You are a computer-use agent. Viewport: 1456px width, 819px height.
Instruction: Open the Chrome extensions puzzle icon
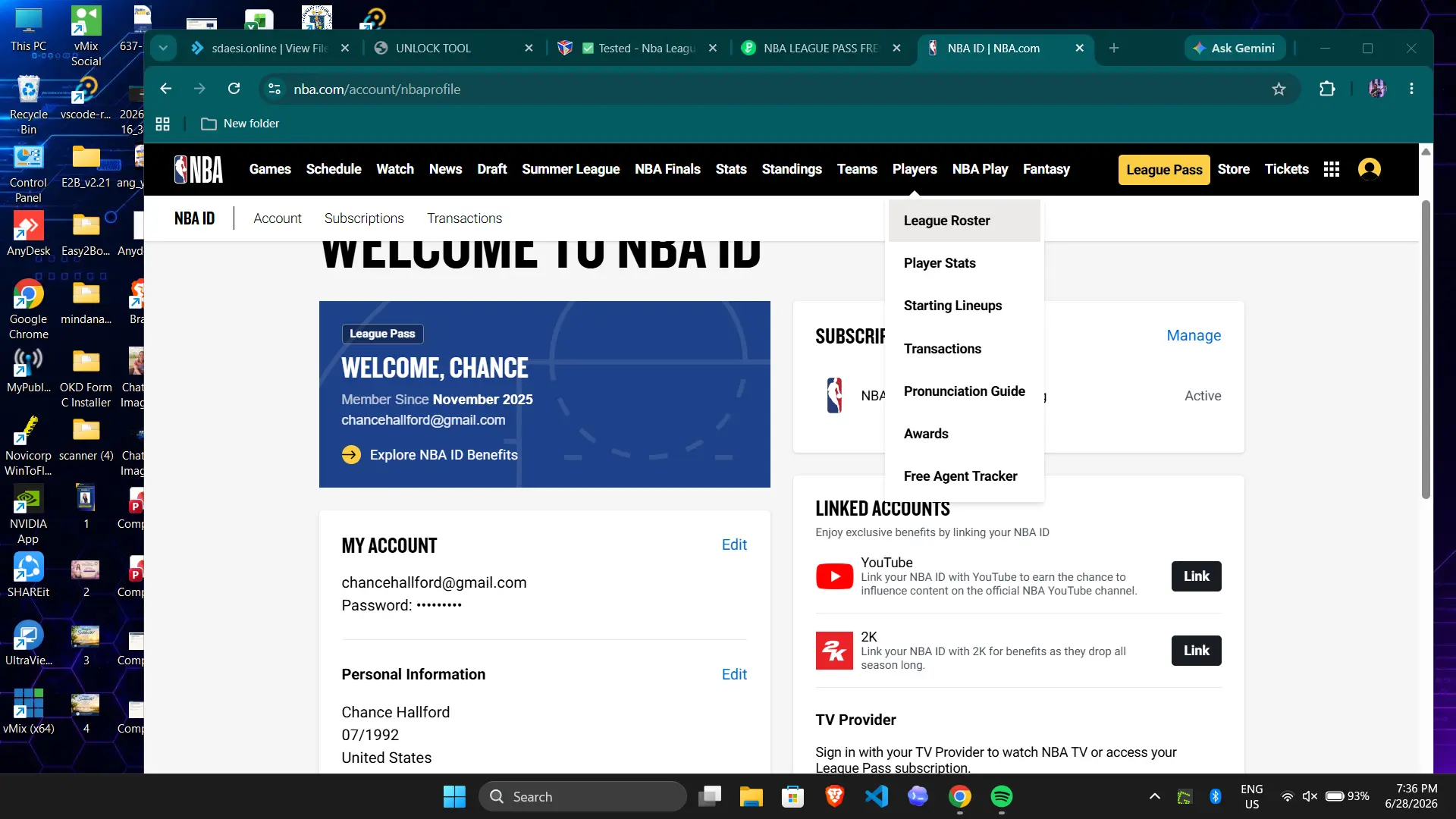(x=1327, y=89)
